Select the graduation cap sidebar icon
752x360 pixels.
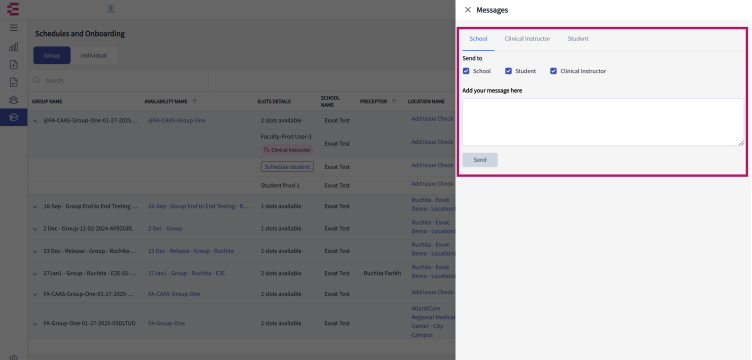pyautogui.click(x=13, y=117)
